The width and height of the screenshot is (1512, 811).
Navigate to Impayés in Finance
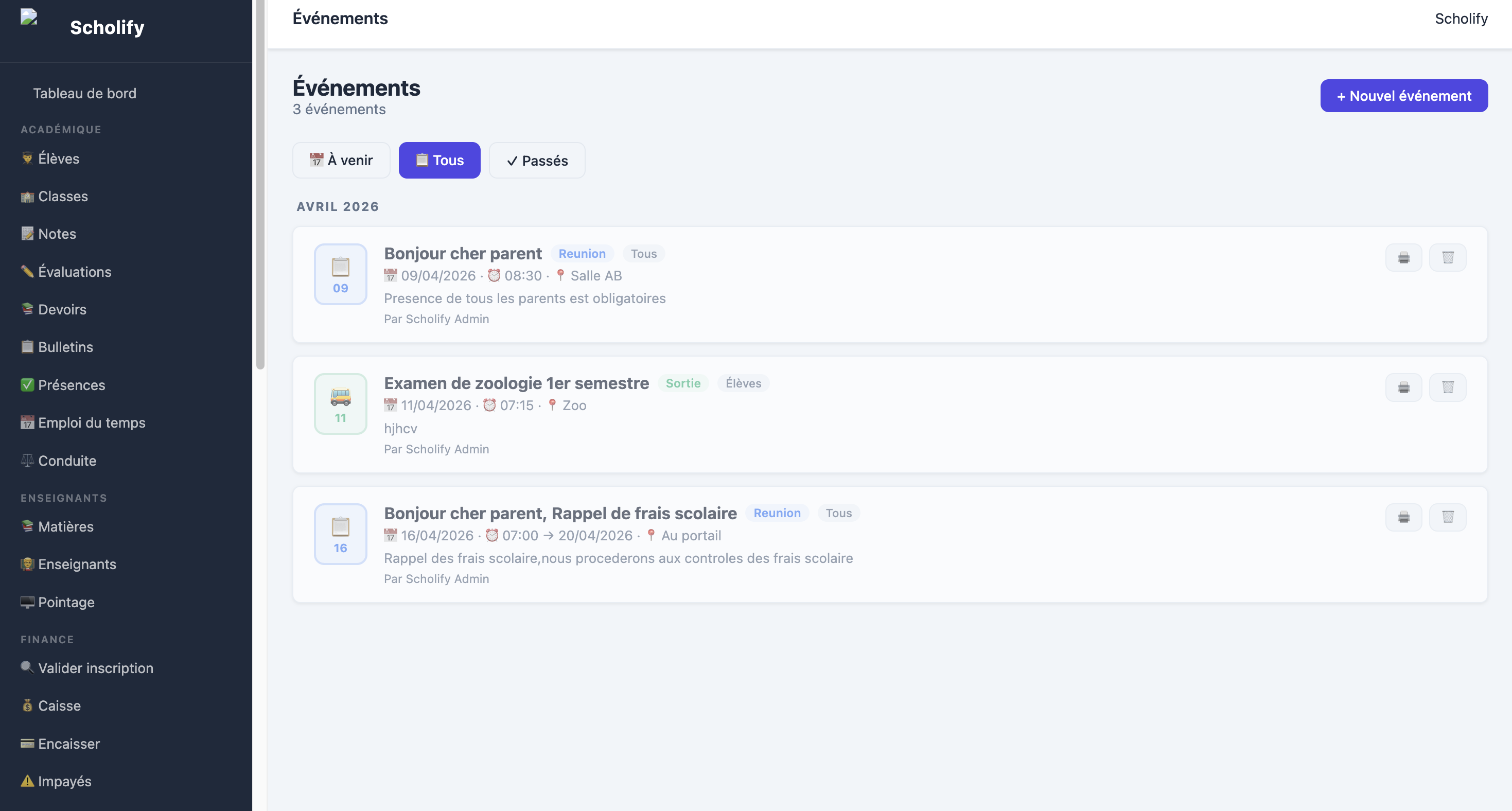[64, 781]
